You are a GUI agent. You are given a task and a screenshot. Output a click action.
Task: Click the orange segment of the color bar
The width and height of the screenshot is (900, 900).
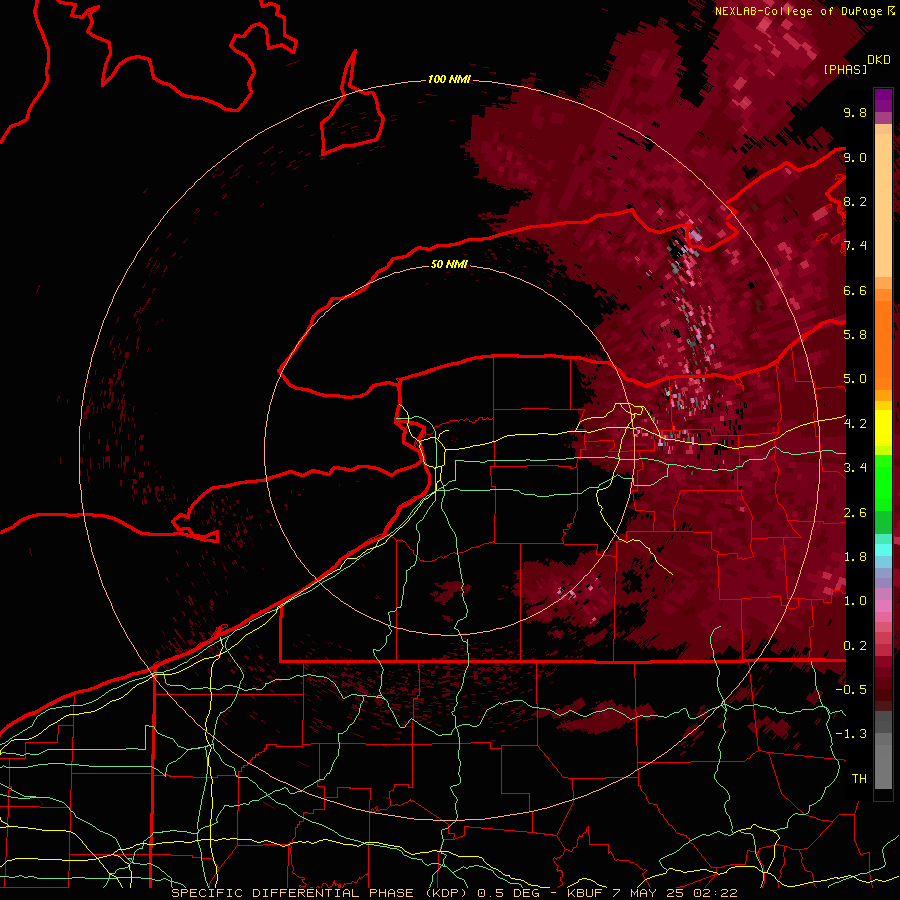pyautogui.click(x=883, y=344)
